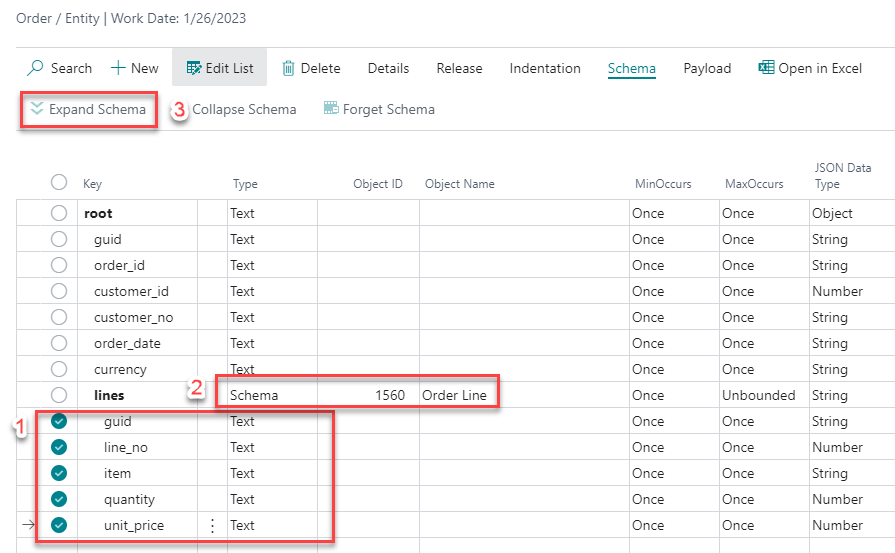Click the Expand Schema label

click(97, 109)
